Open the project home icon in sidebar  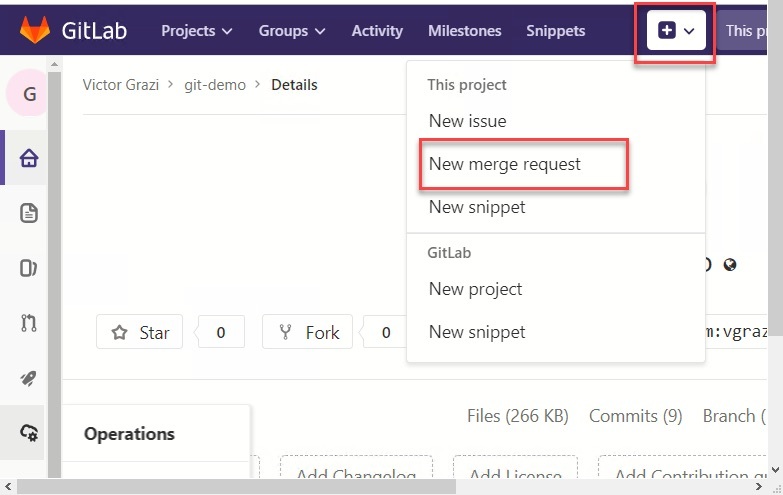tap(29, 159)
